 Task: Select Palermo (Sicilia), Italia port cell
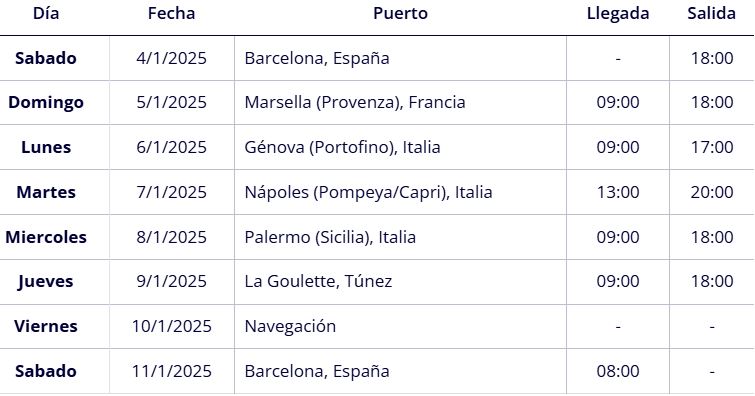click(x=330, y=237)
